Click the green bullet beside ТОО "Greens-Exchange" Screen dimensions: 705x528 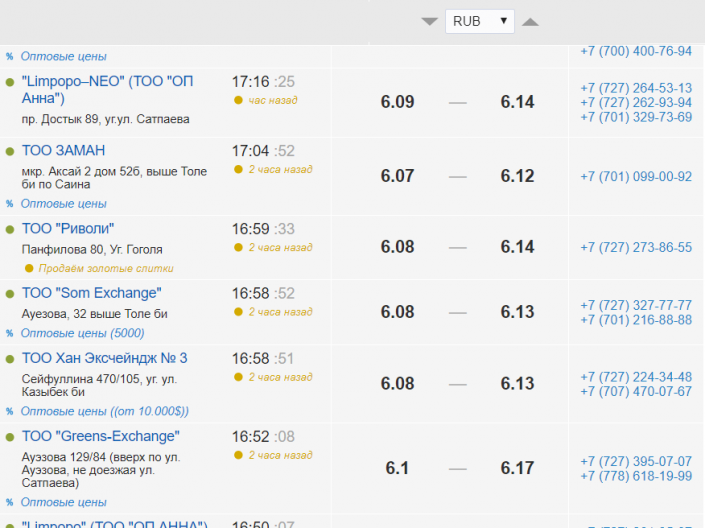[10, 437]
